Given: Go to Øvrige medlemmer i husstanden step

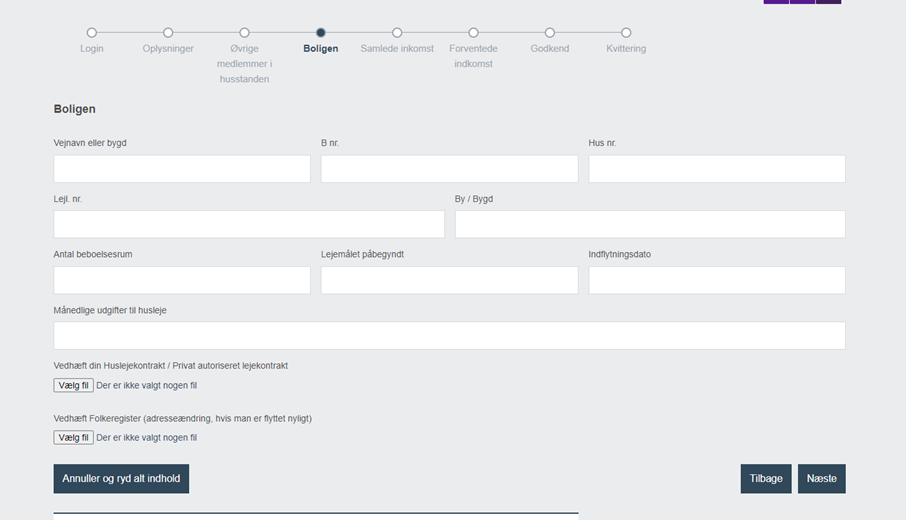Looking at the screenshot, I should (x=244, y=33).
